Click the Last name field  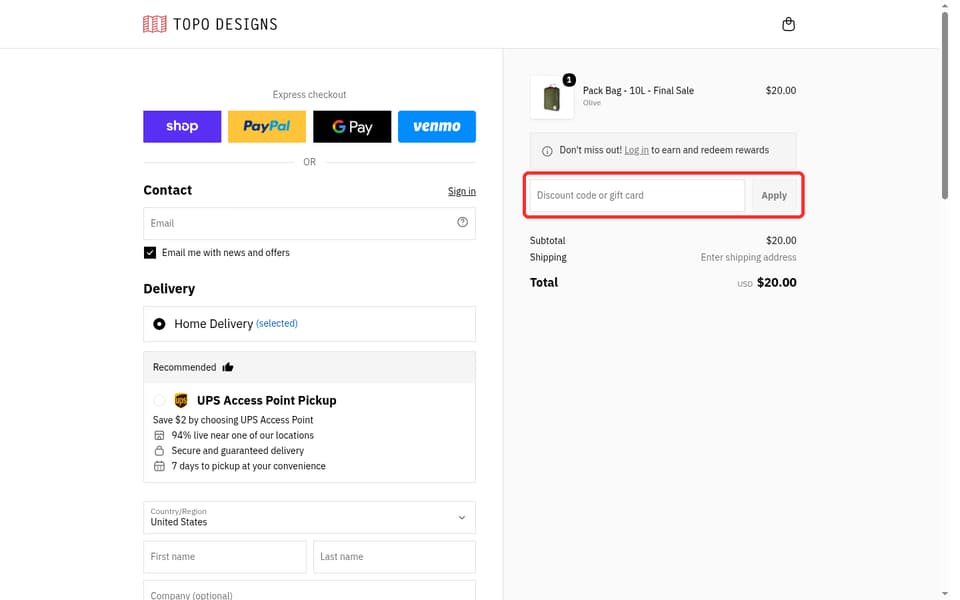(x=394, y=557)
